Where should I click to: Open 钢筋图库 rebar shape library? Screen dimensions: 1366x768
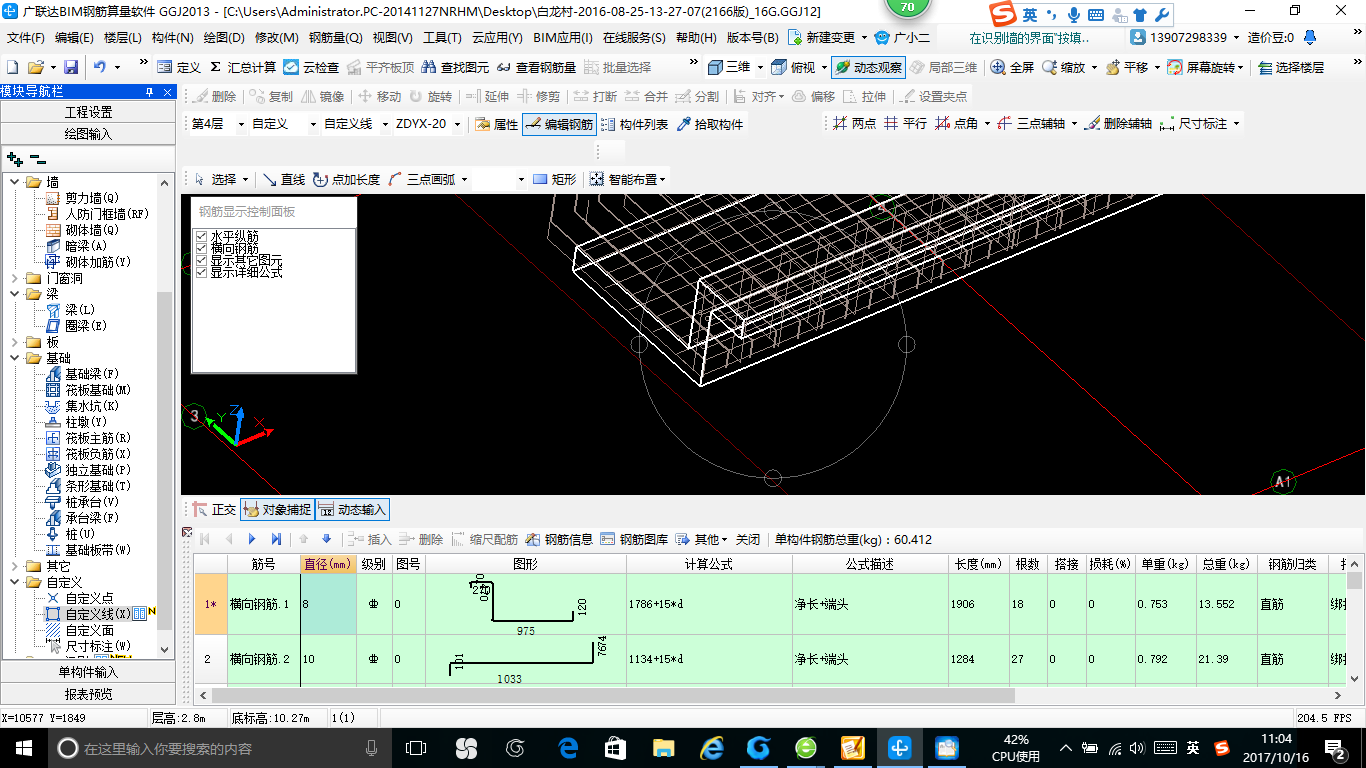pyautogui.click(x=634, y=539)
